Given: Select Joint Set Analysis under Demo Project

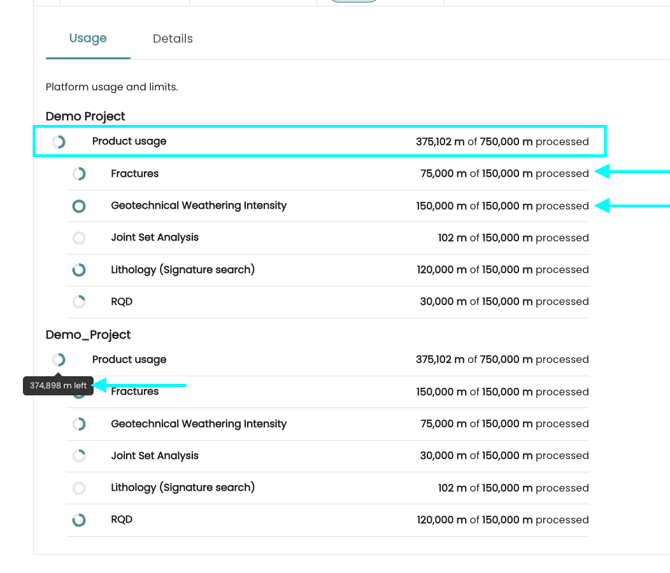Looking at the screenshot, I should [x=155, y=238].
